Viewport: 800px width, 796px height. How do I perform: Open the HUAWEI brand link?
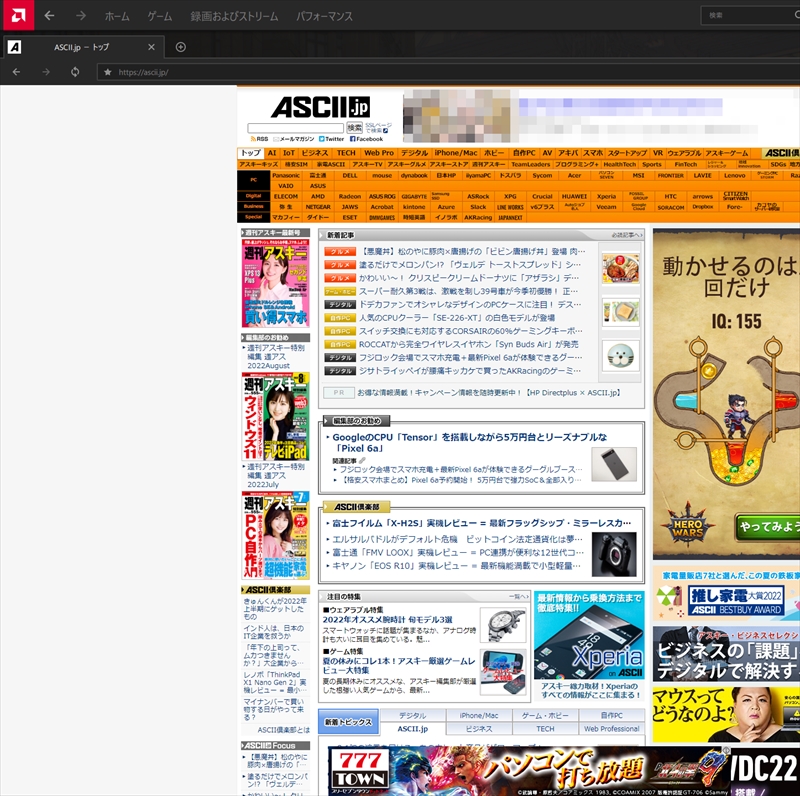coord(574,196)
